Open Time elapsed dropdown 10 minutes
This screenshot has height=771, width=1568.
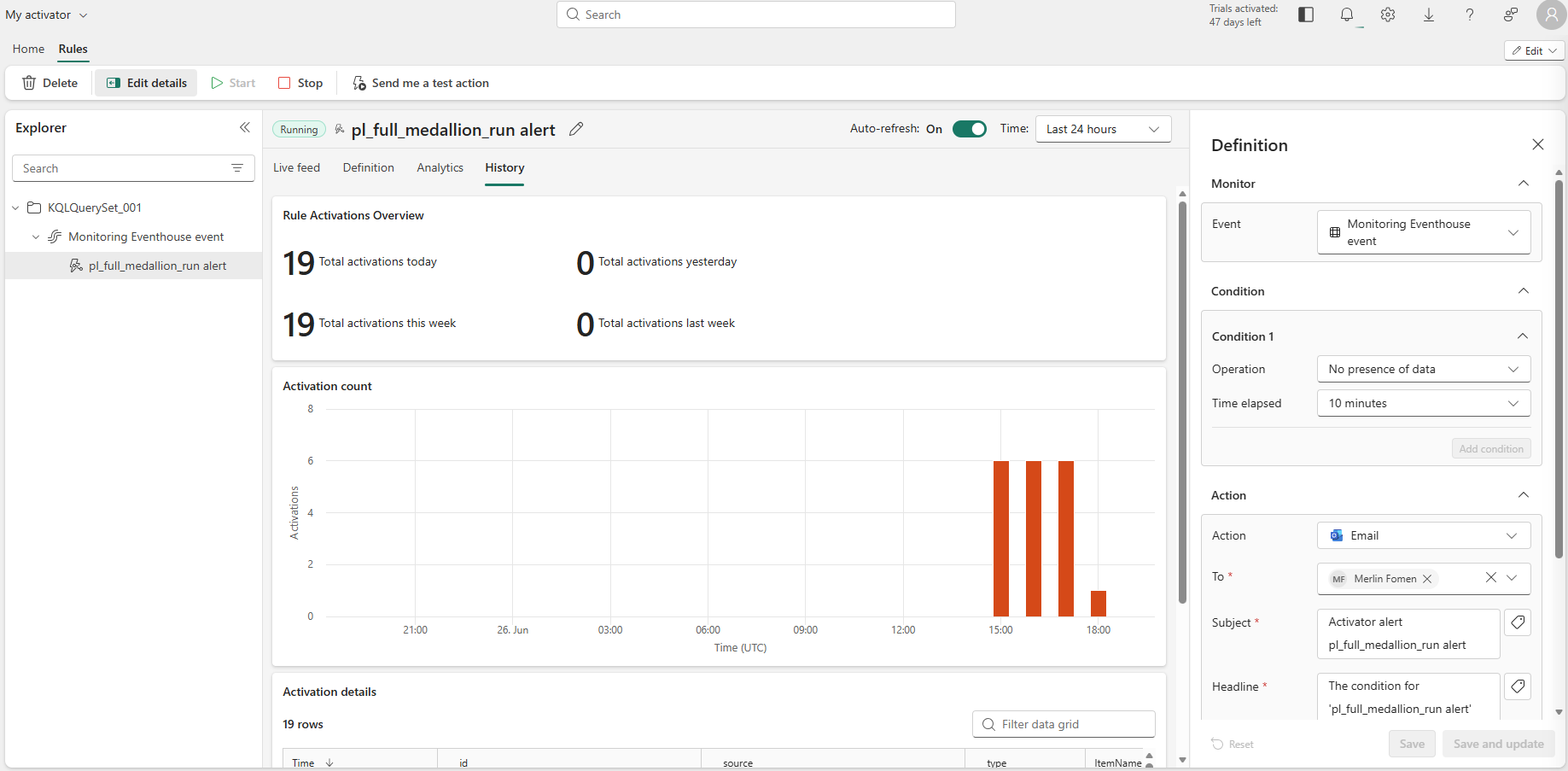[1424, 403]
